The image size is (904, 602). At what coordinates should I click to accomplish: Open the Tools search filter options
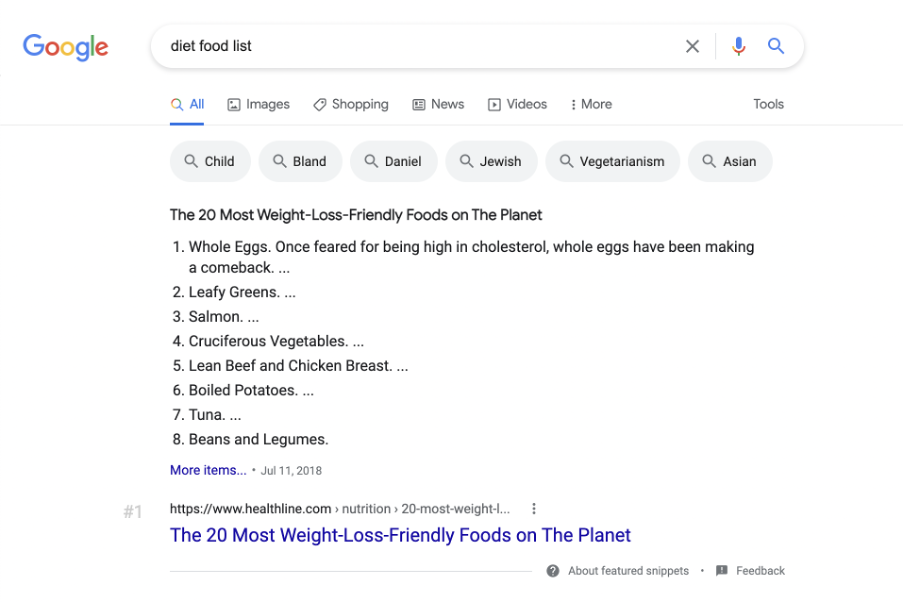(768, 104)
